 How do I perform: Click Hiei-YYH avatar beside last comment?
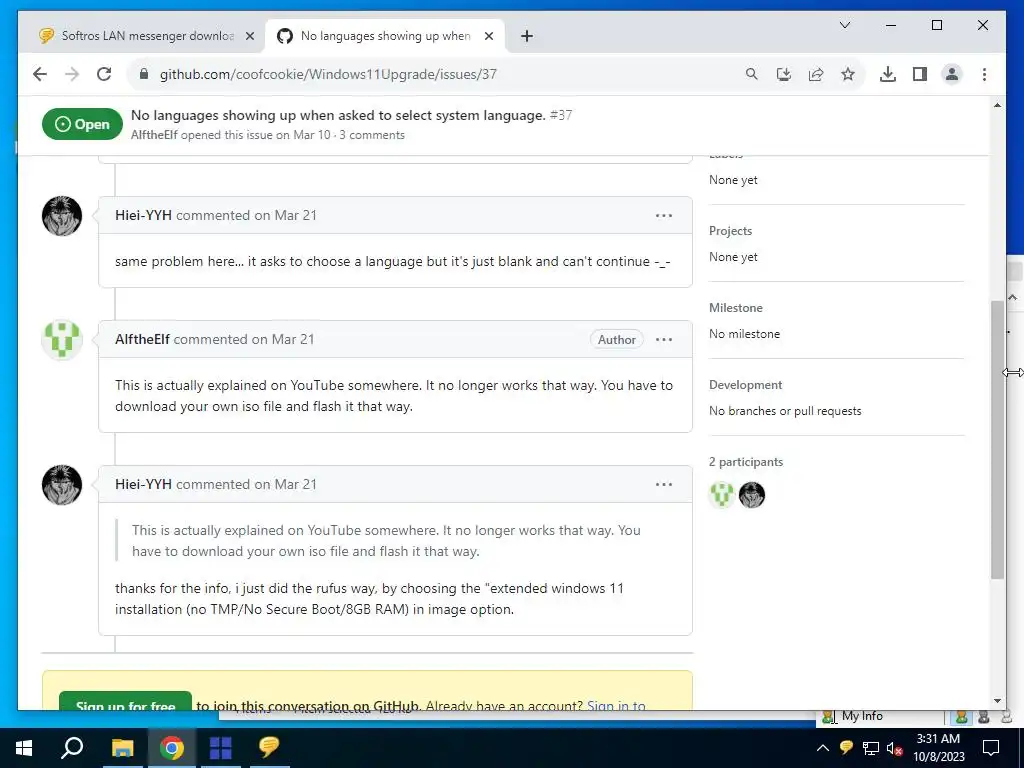coord(62,485)
